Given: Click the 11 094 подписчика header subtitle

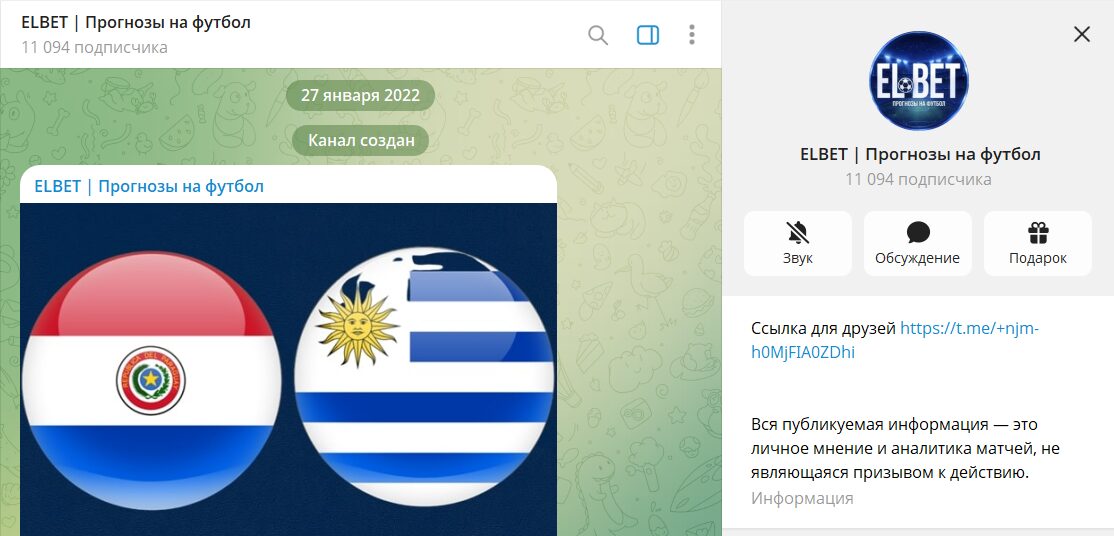Looking at the screenshot, I should pos(94,48).
